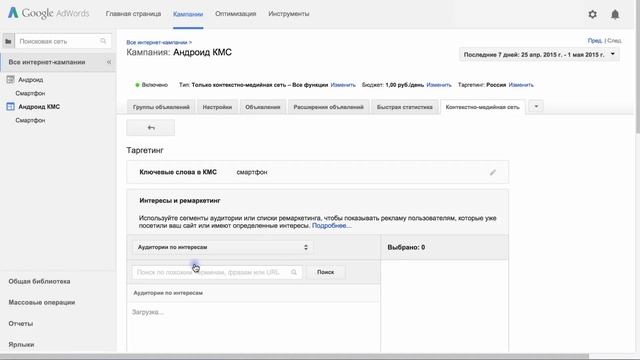The width and height of the screenshot is (640, 360).
Task: Switch to Группы объявлений tab
Action: [161, 107]
